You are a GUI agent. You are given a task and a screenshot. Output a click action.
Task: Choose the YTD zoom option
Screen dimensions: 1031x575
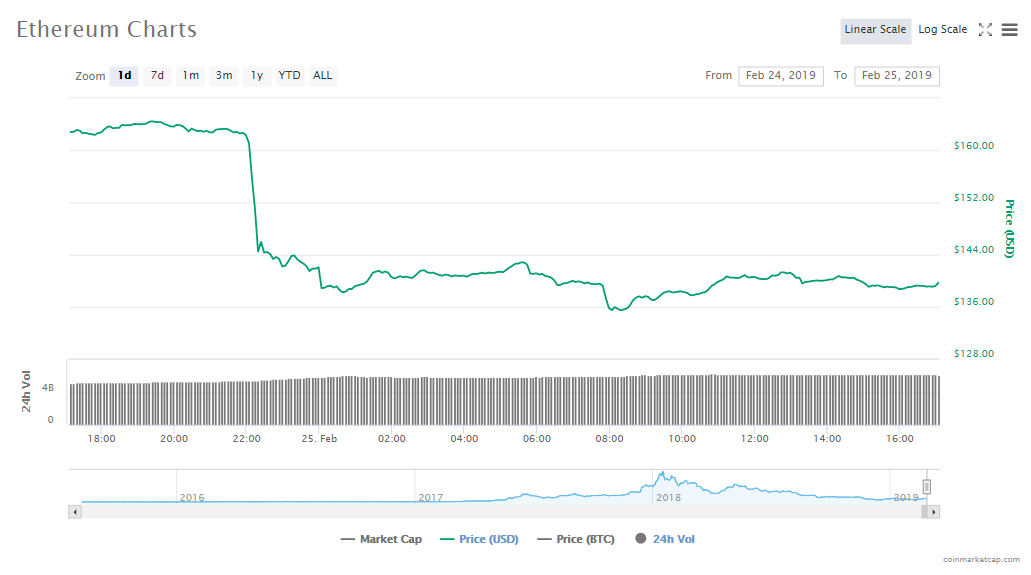(x=289, y=76)
